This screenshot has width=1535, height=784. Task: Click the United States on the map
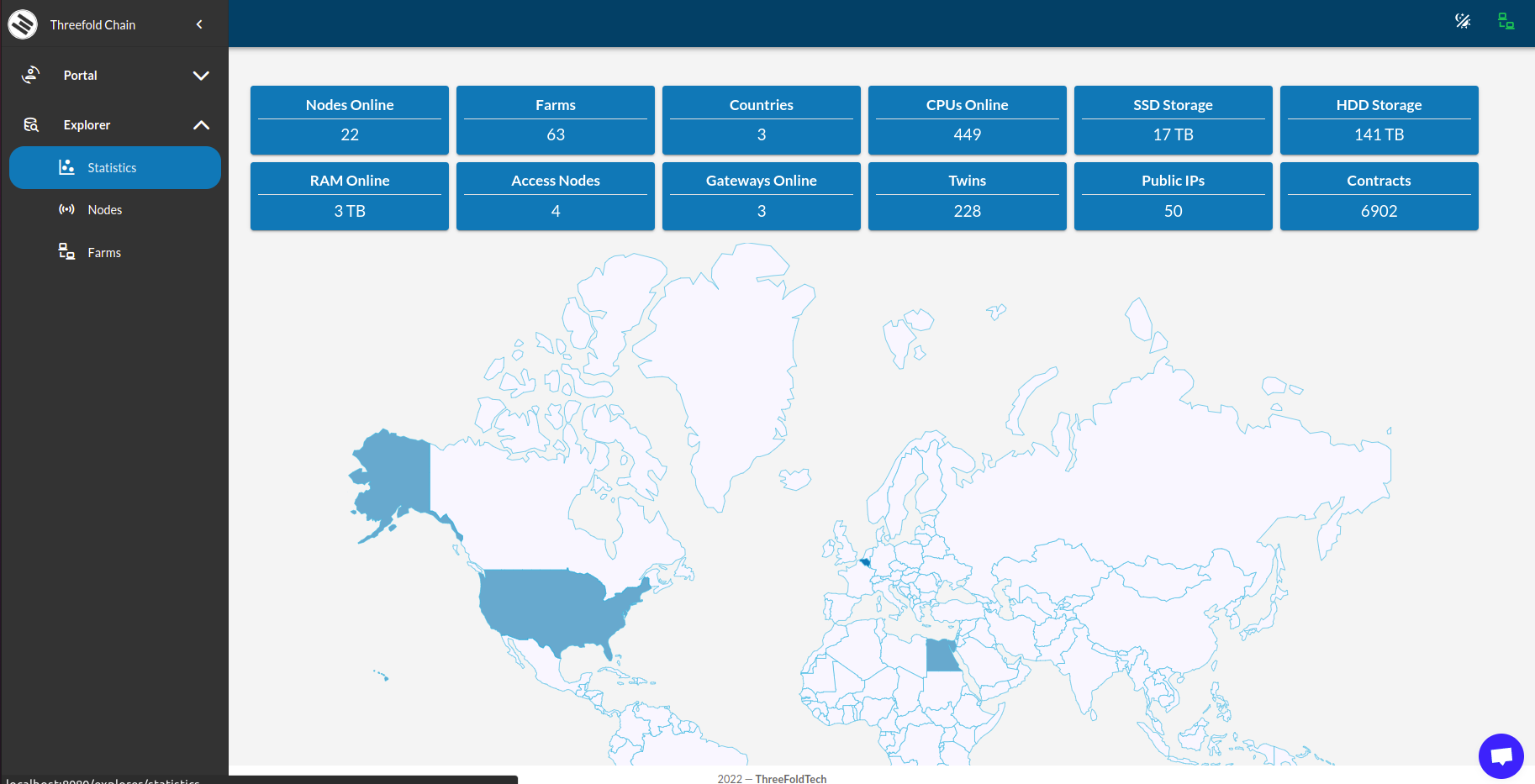click(x=546, y=607)
